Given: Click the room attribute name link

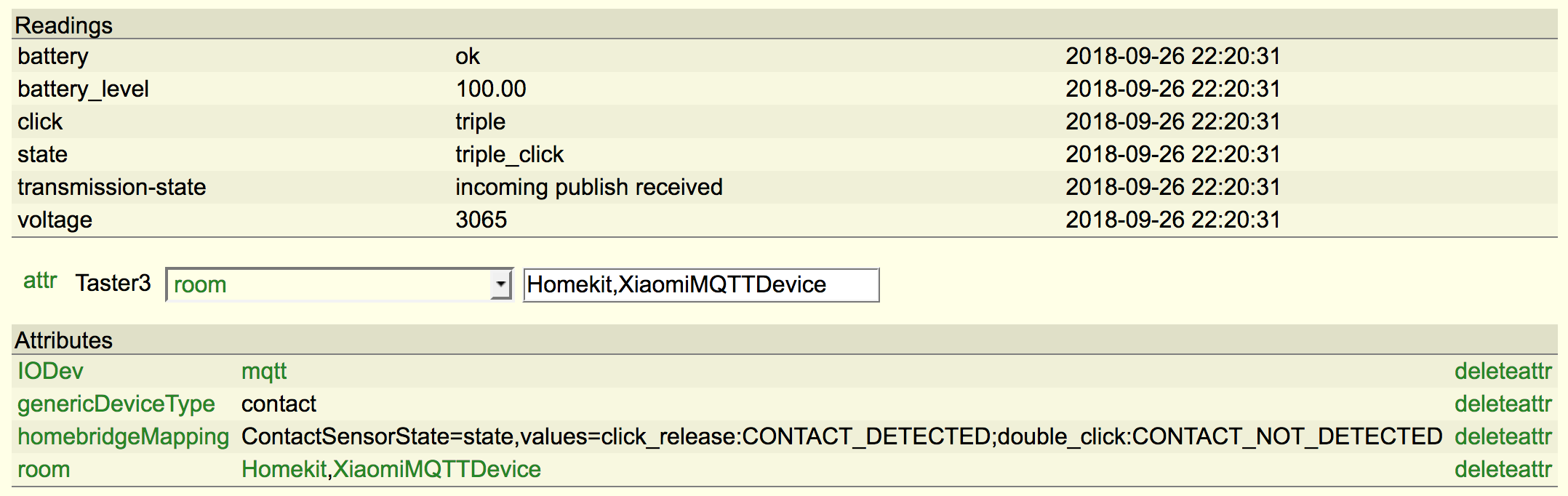Looking at the screenshot, I should pos(44,469).
